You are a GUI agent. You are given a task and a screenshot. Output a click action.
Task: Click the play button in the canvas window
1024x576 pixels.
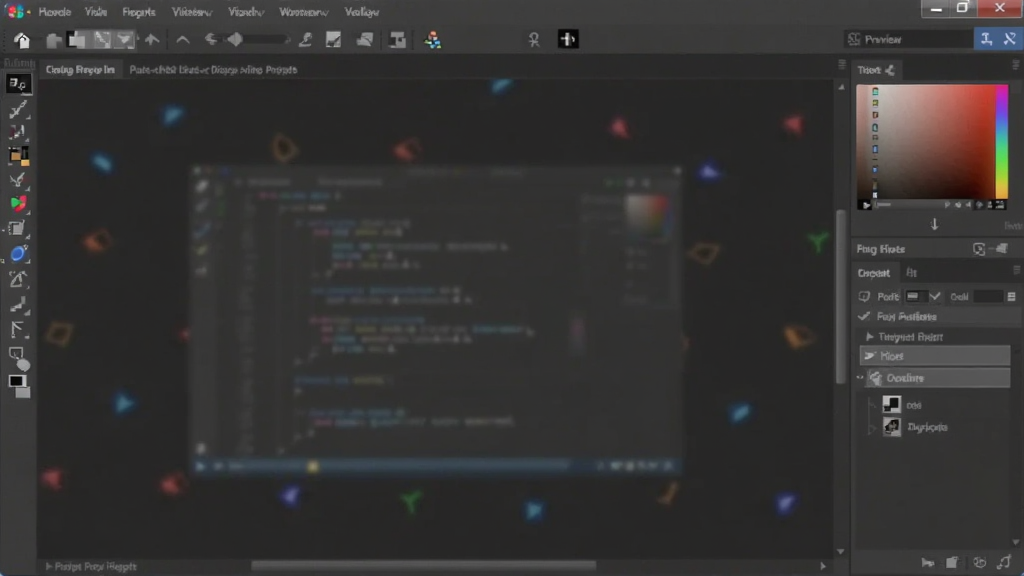[x=200, y=466]
